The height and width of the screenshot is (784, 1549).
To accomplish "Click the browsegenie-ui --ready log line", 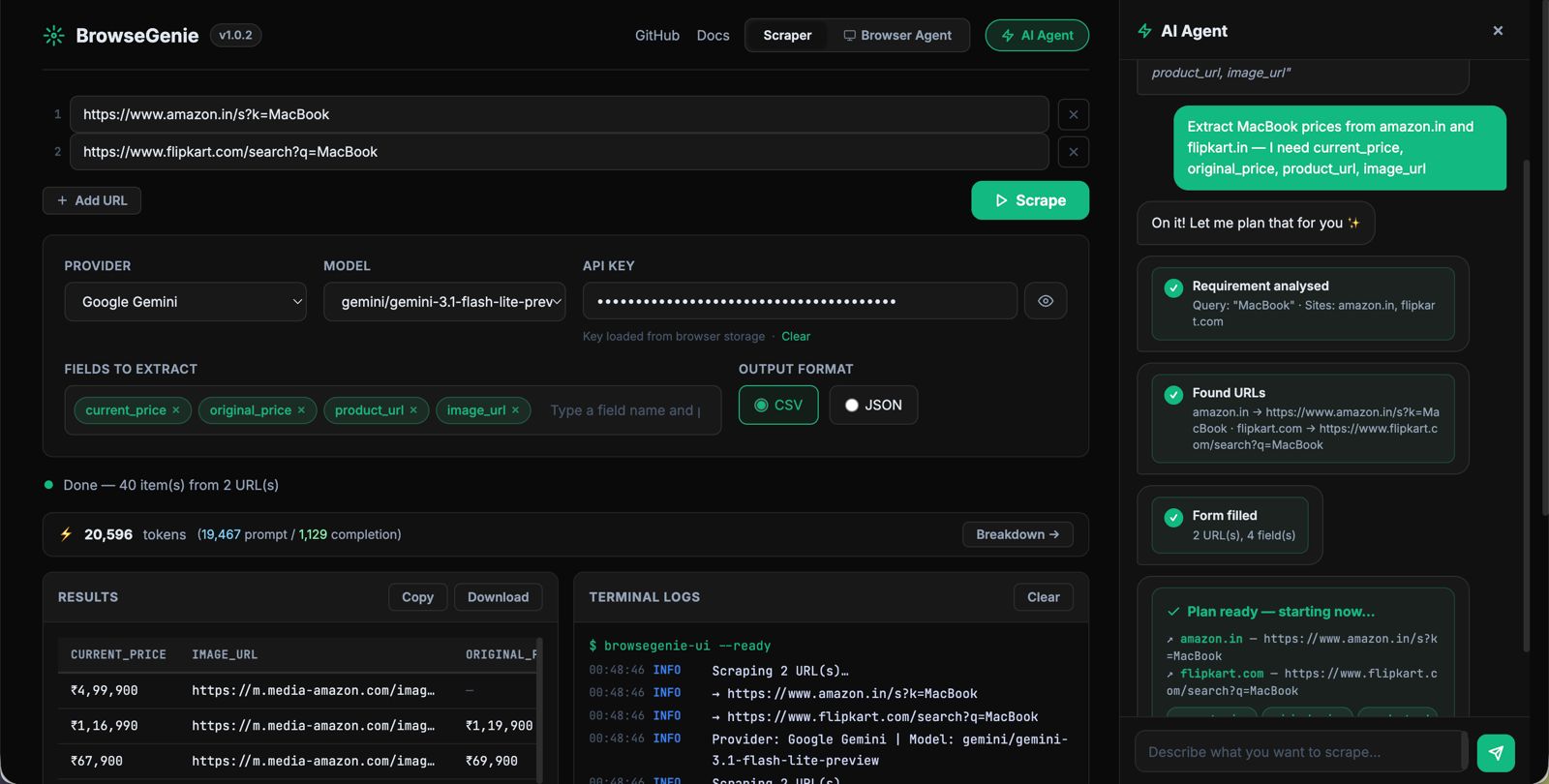I will [680, 646].
